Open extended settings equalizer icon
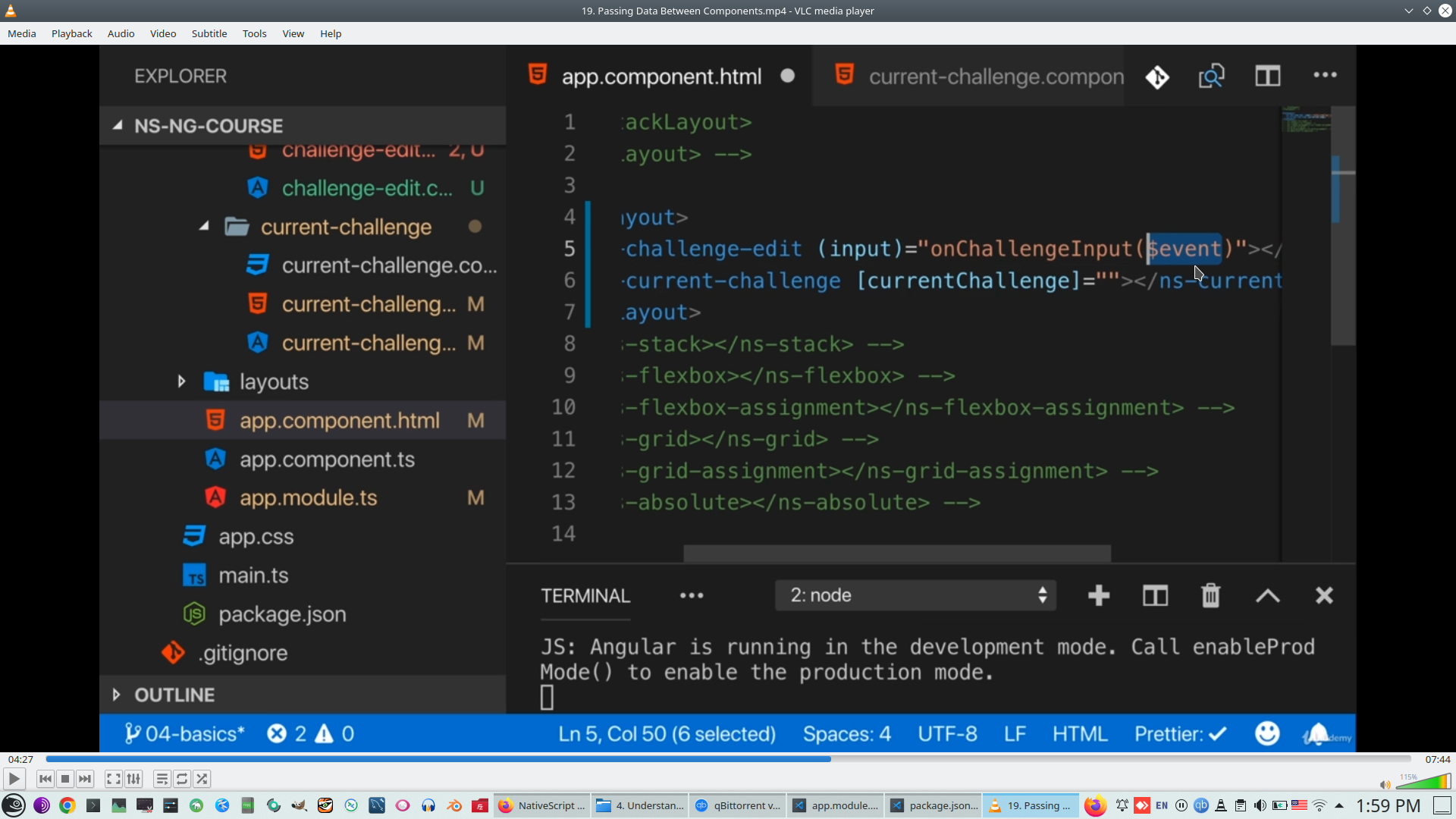1456x819 pixels. (x=133, y=779)
